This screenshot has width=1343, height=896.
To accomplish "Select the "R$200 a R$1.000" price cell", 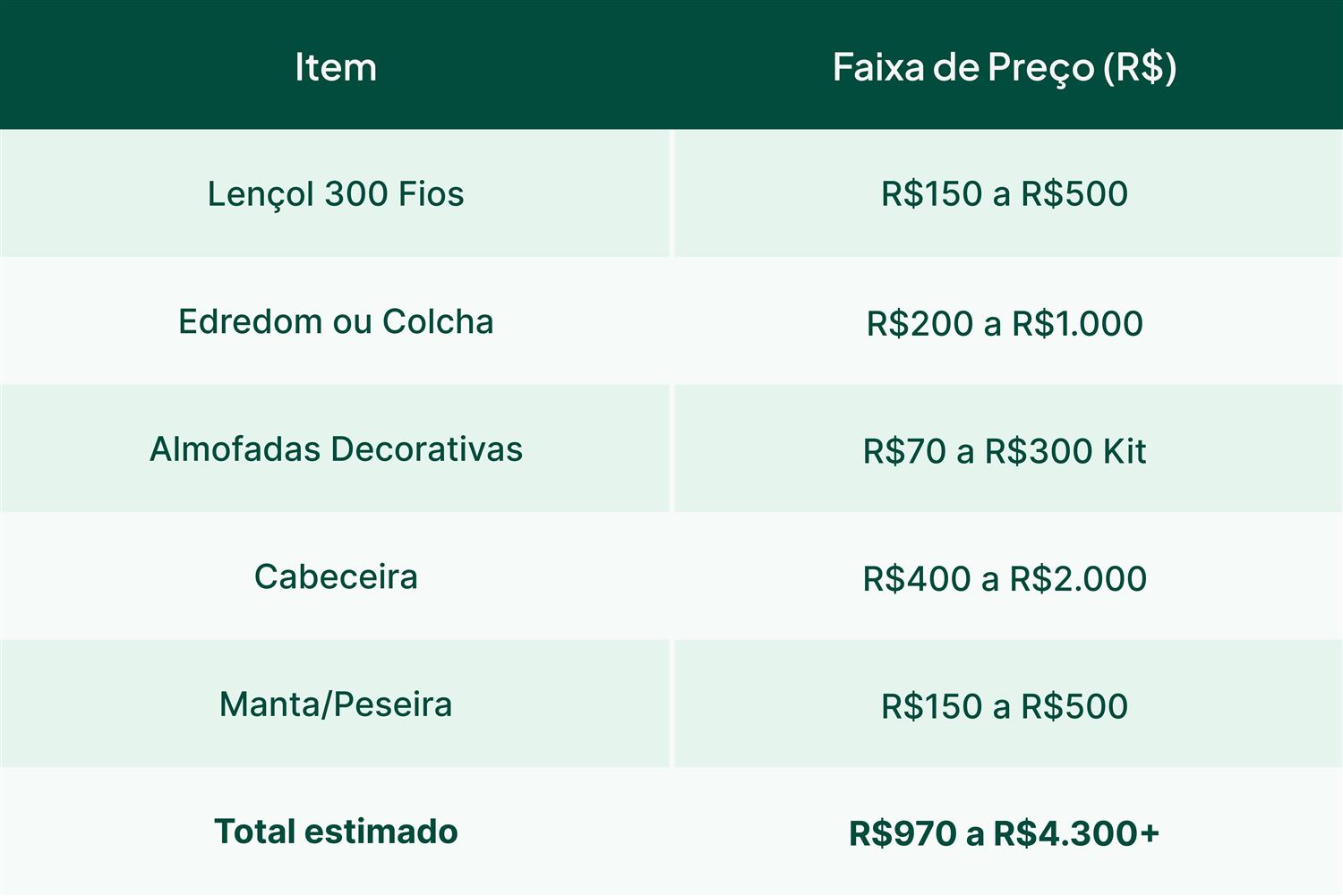I will (1005, 323).
